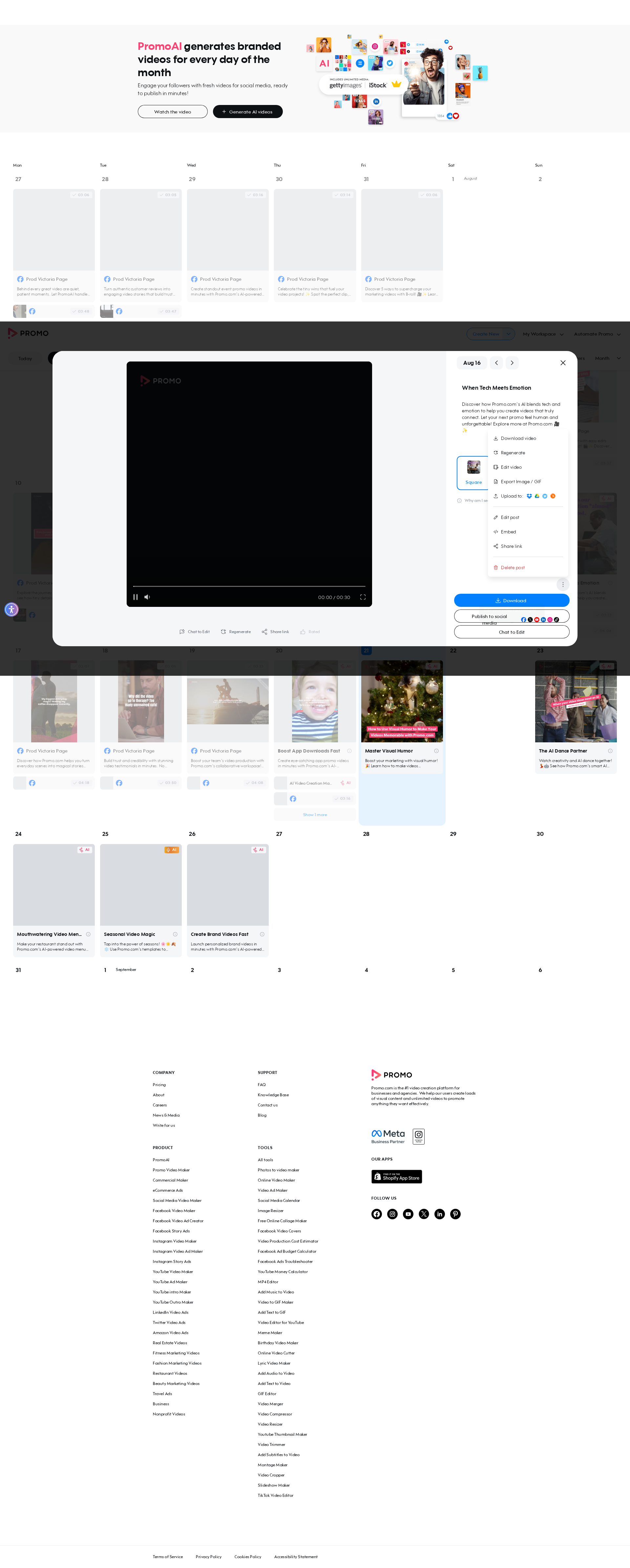Select Edit post in the context menu
The width and height of the screenshot is (630, 1568).
tap(528, 517)
